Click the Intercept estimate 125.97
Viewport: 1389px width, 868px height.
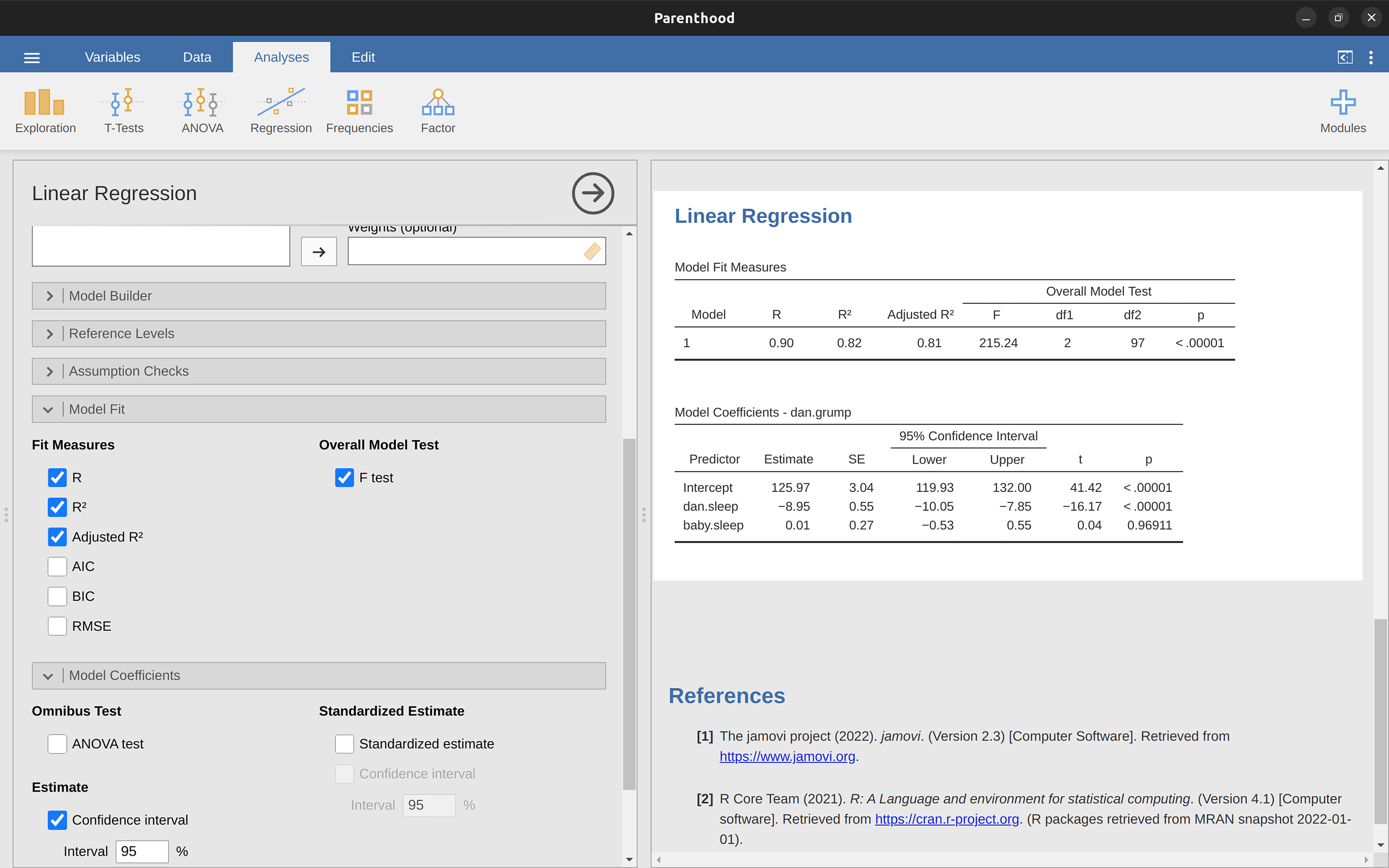pyautogui.click(x=790, y=488)
